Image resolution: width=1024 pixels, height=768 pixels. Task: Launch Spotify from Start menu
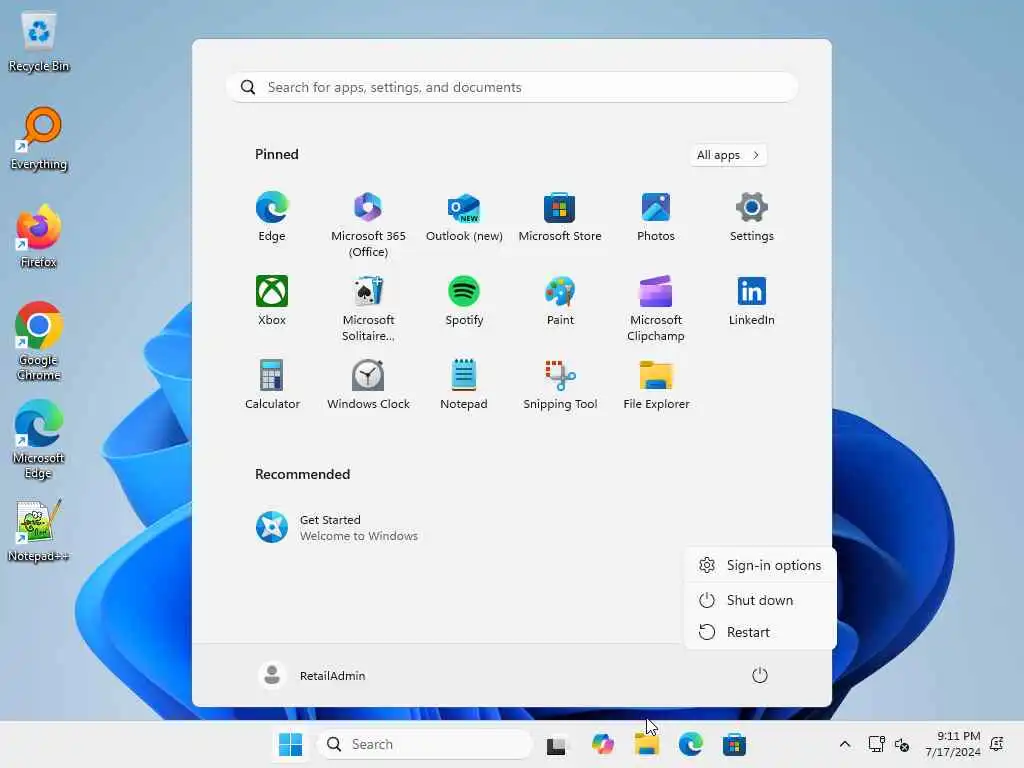(464, 301)
